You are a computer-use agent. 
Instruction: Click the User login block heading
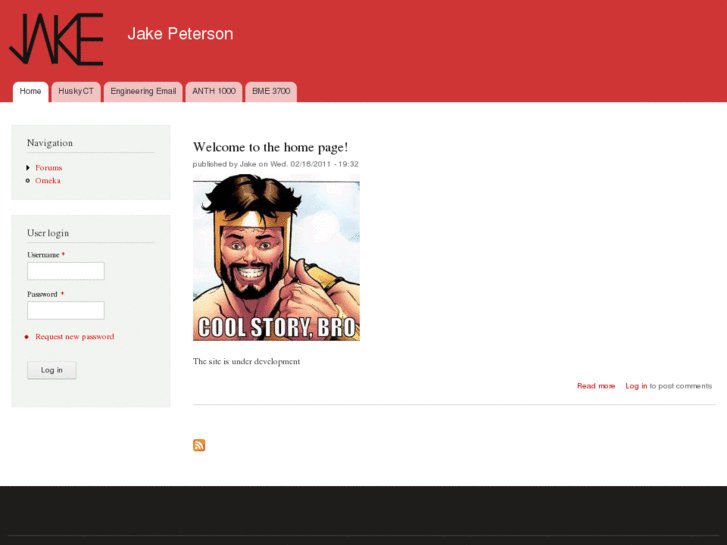[48, 233]
